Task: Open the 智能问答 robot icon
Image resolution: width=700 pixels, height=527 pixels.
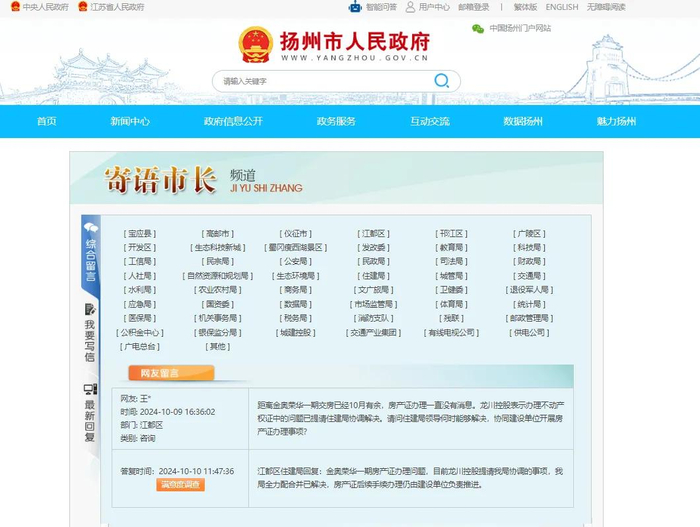Action: tap(355, 7)
